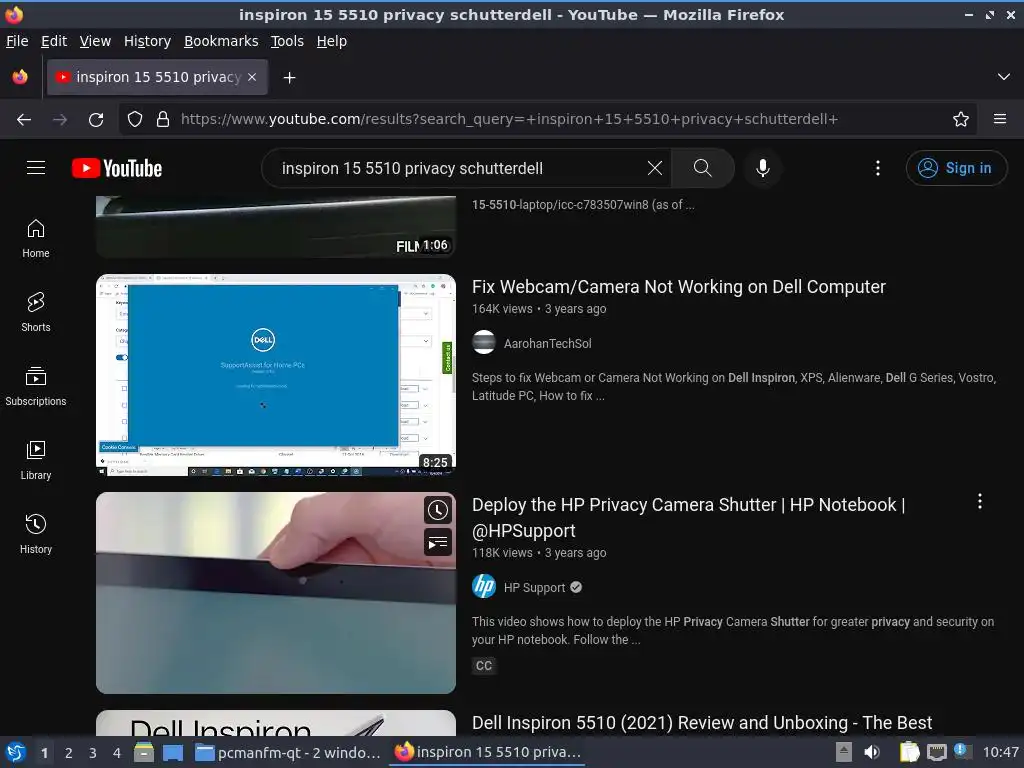Click the CC badge under HP video
The height and width of the screenshot is (768, 1024).
(484, 665)
